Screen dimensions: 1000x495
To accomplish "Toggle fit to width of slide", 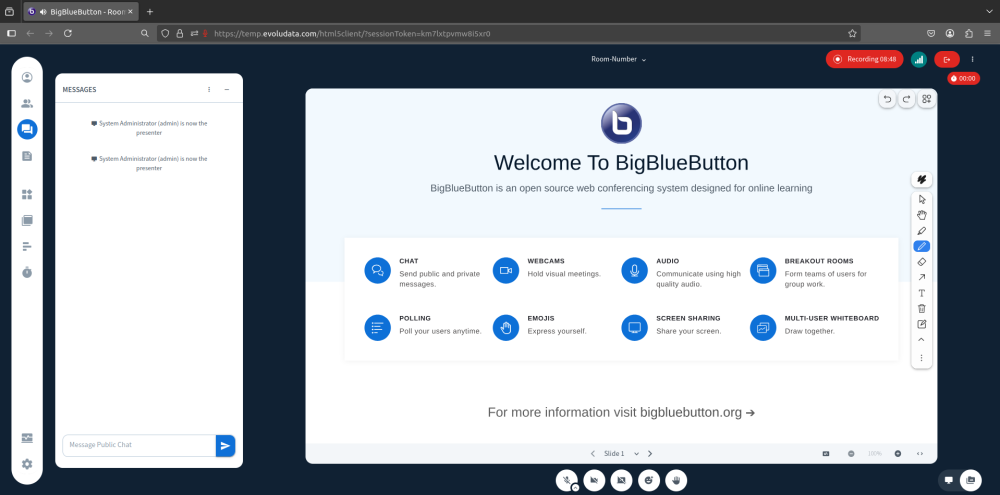I will 920,454.
